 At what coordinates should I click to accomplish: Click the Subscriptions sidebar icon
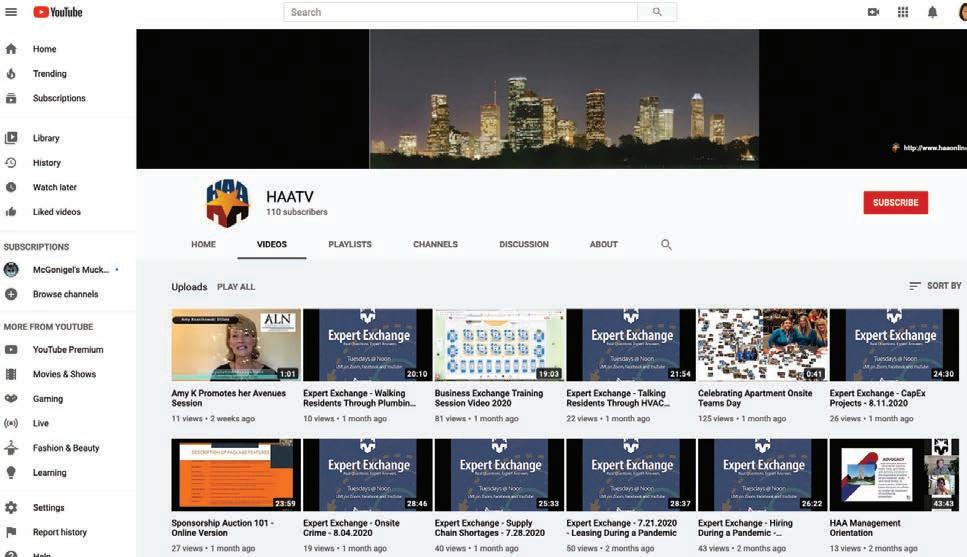(11, 98)
